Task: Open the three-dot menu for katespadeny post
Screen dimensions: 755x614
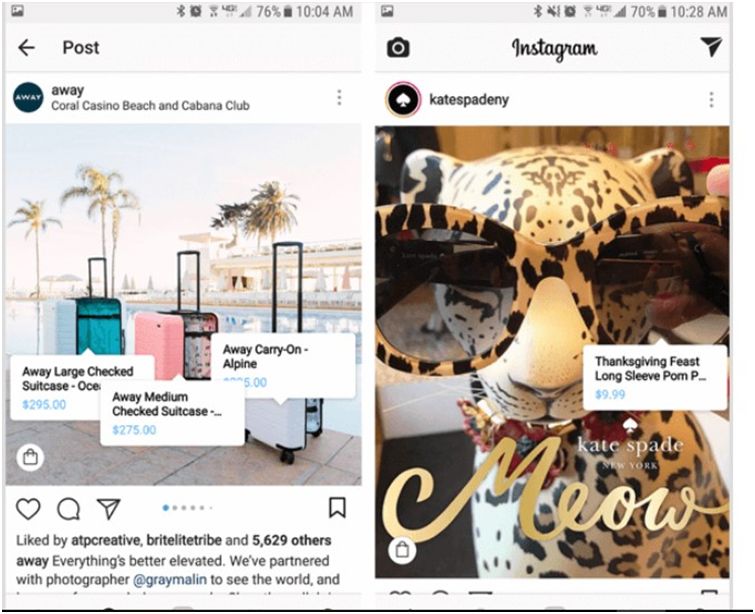Action: [711, 100]
